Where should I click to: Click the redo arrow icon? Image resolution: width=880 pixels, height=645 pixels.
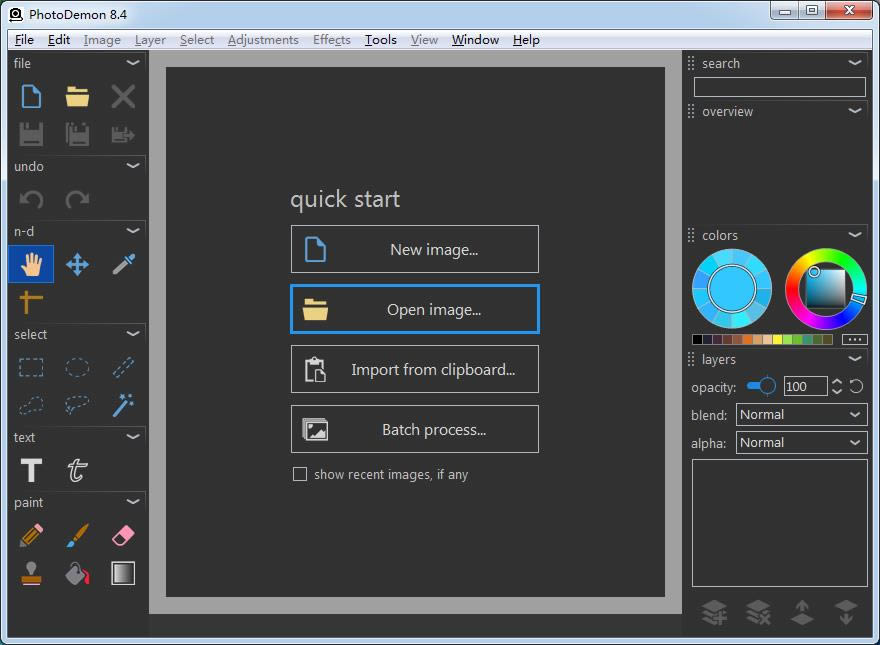[x=77, y=199]
